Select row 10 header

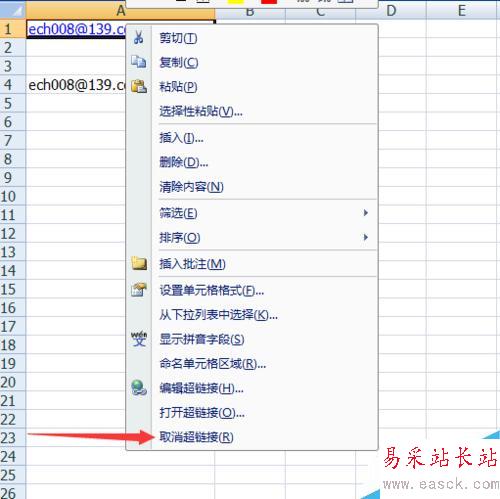coord(13,196)
